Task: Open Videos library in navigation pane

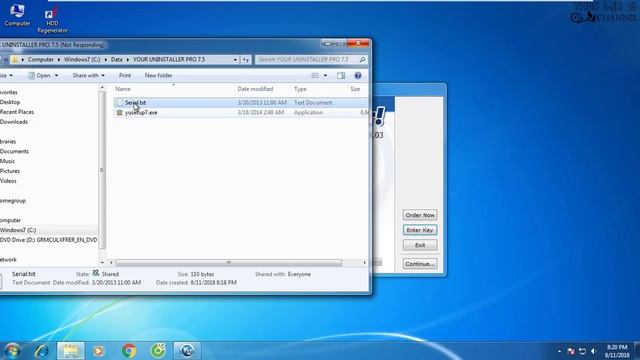Action: [8, 181]
